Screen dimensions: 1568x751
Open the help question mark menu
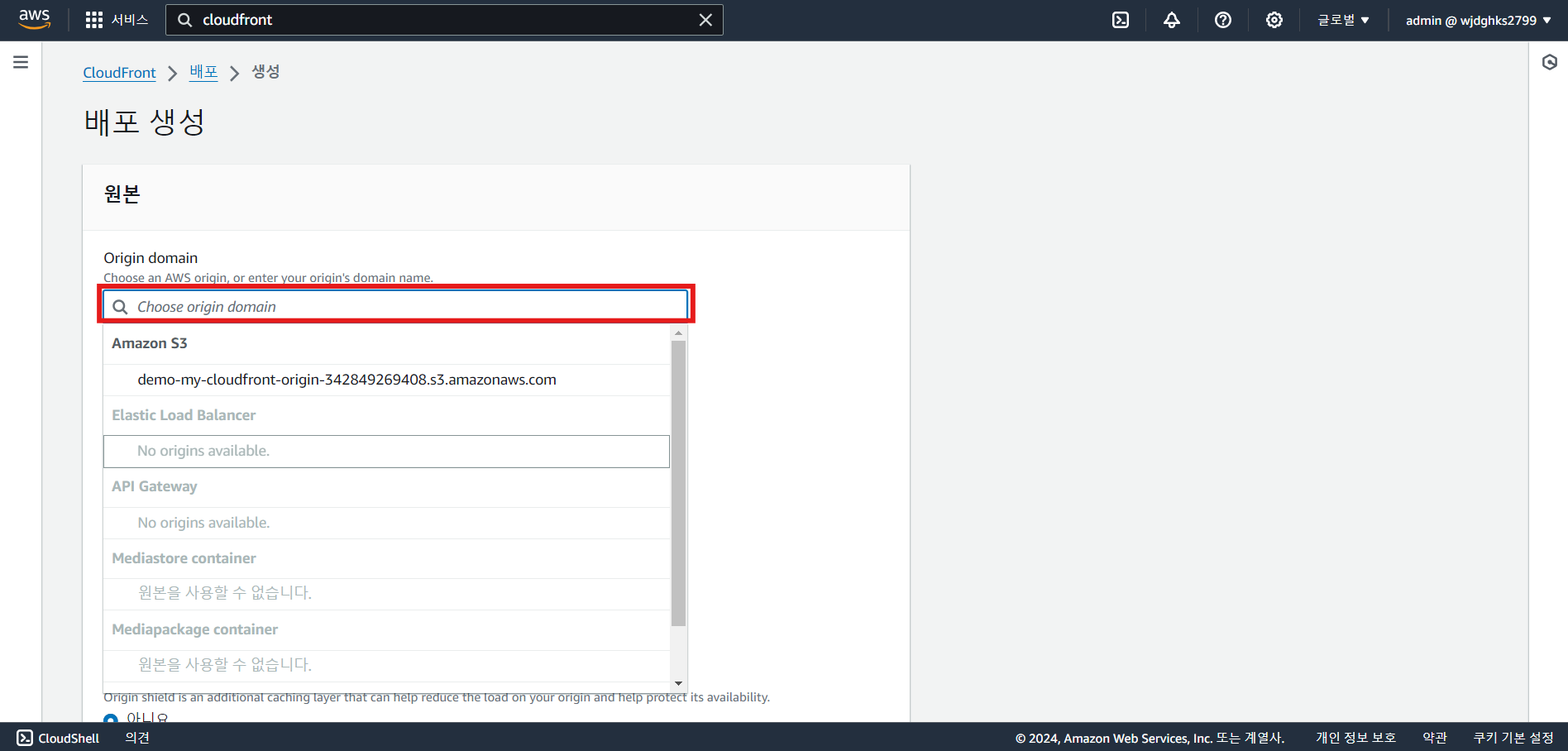(x=1223, y=20)
